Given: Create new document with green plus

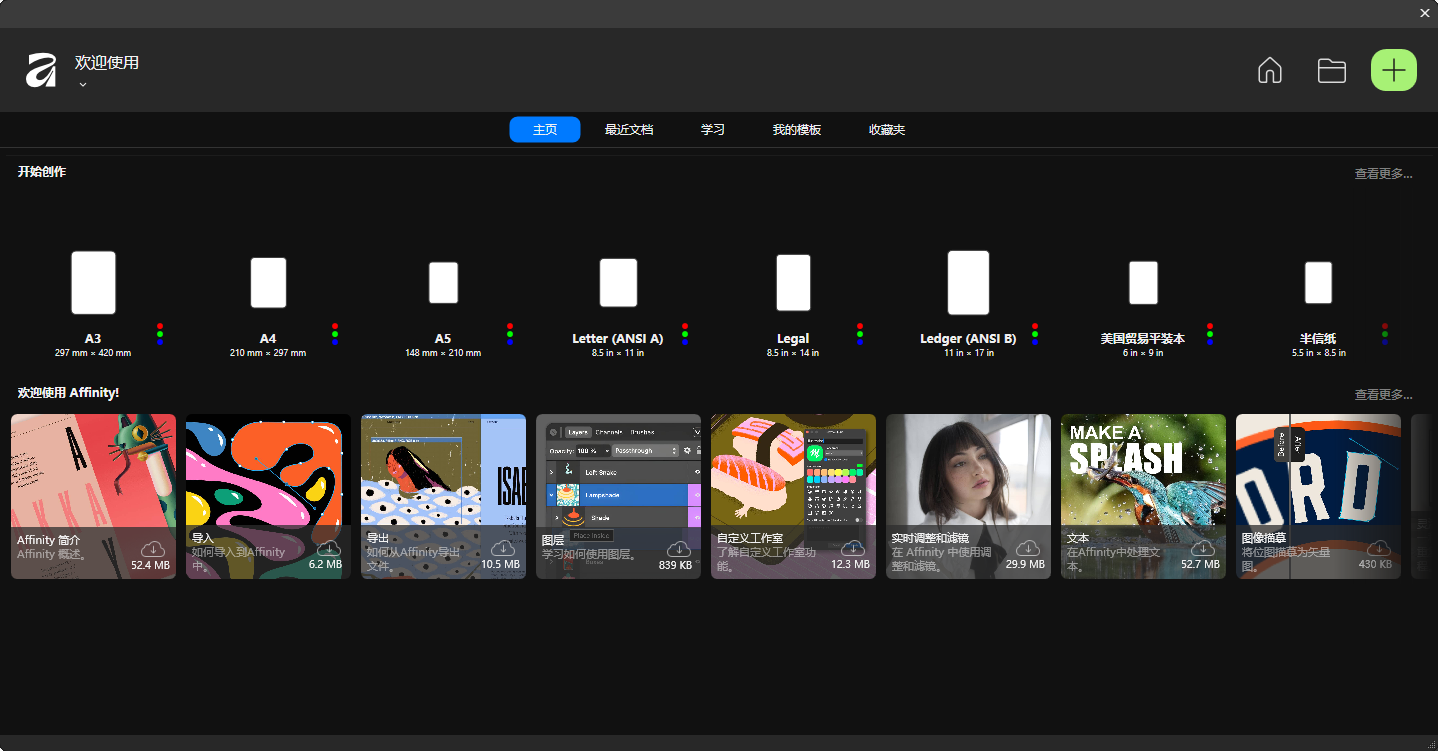Looking at the screenshot, I should pyautogui.click(x=1394, y=70).
